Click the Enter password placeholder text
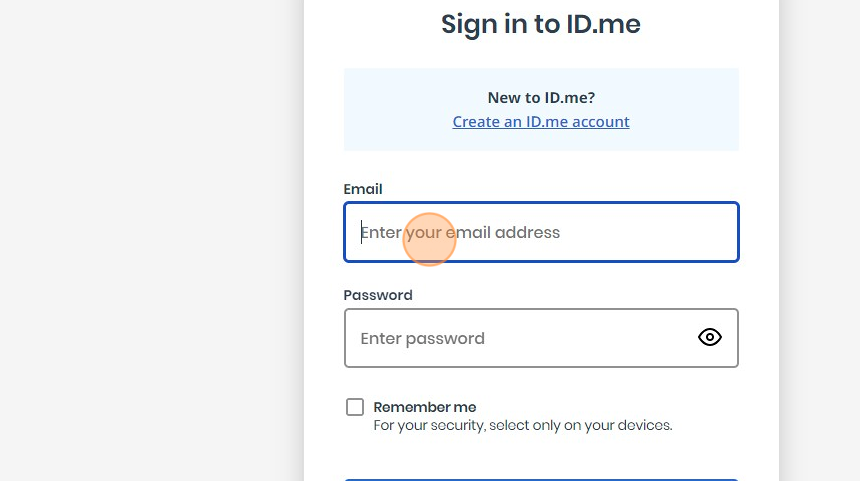The image size is (860, 481). 422,339
